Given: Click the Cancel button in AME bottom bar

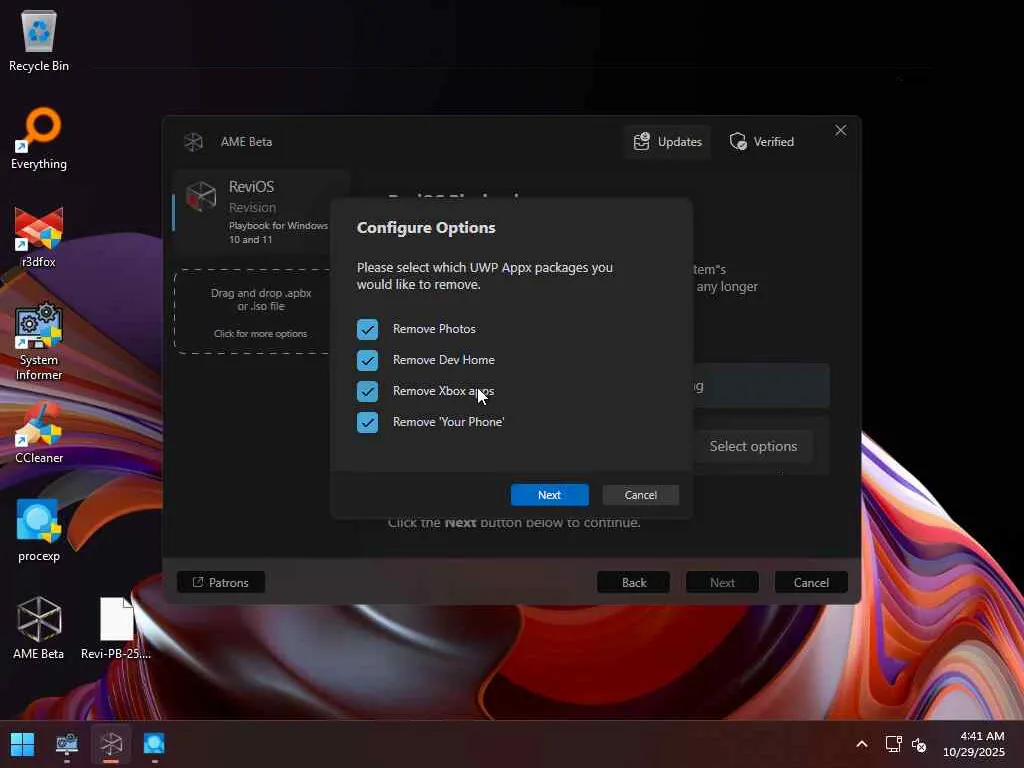Looking at the screenshot, I should point(811,582).
